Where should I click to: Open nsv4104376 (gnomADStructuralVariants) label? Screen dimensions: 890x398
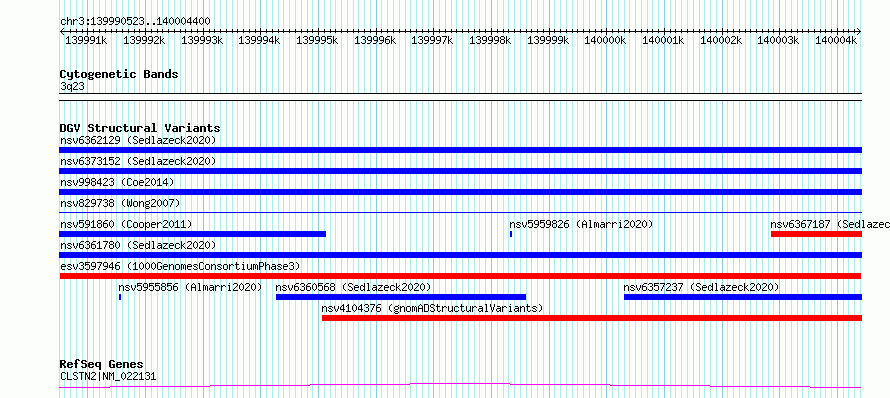(433, 308)
